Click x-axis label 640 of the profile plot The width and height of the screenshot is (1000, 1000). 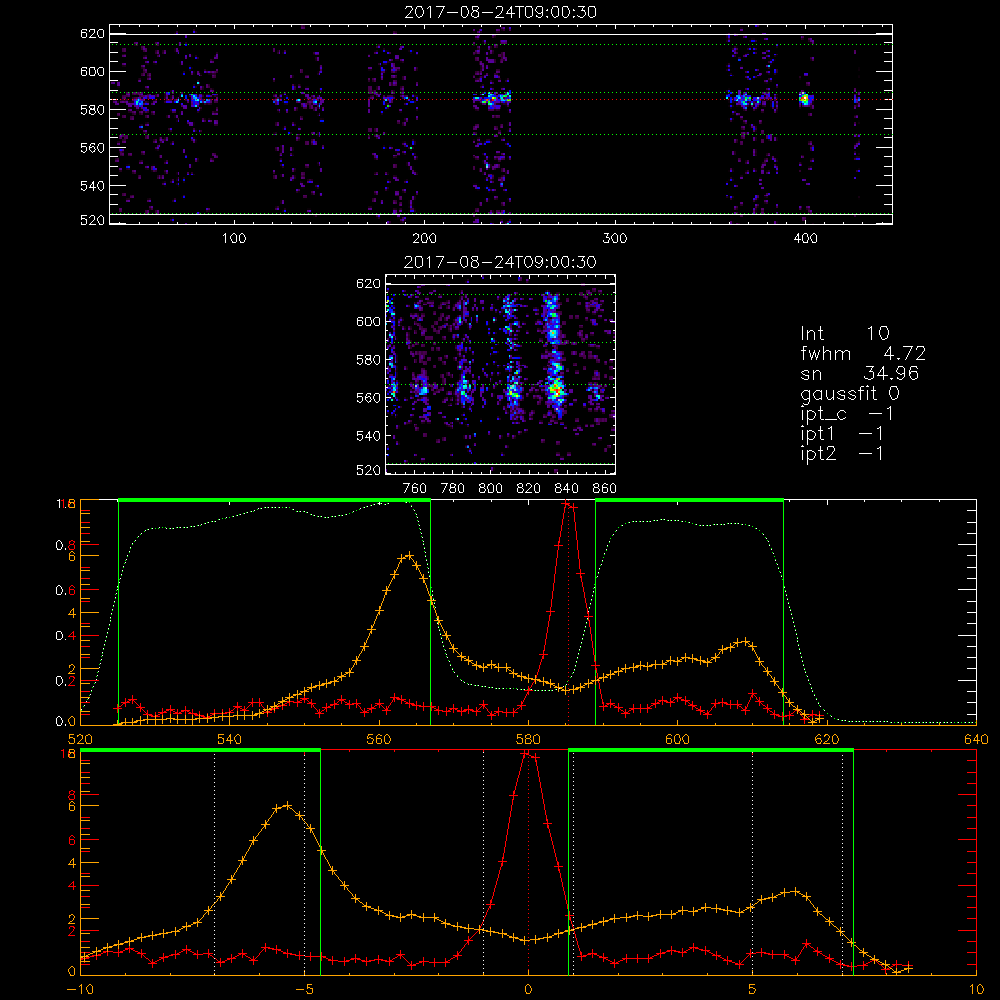(x=976, y=739)
